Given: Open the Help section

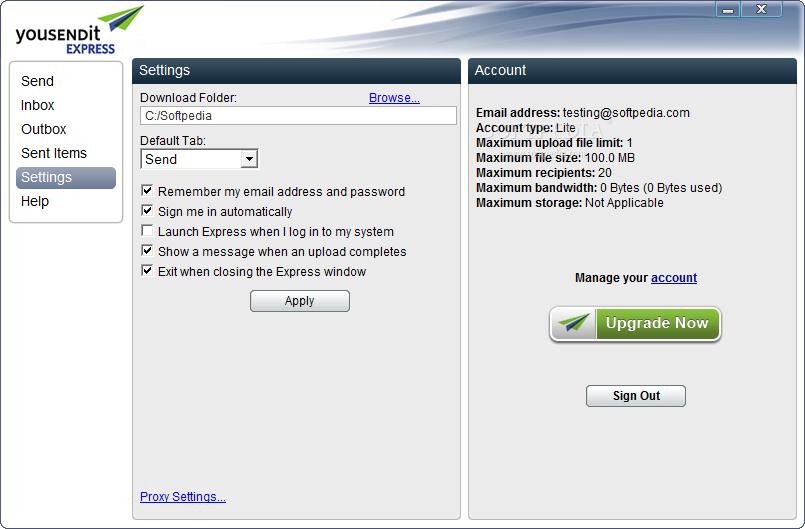Looking at the screenshot, I should (35, 201).
